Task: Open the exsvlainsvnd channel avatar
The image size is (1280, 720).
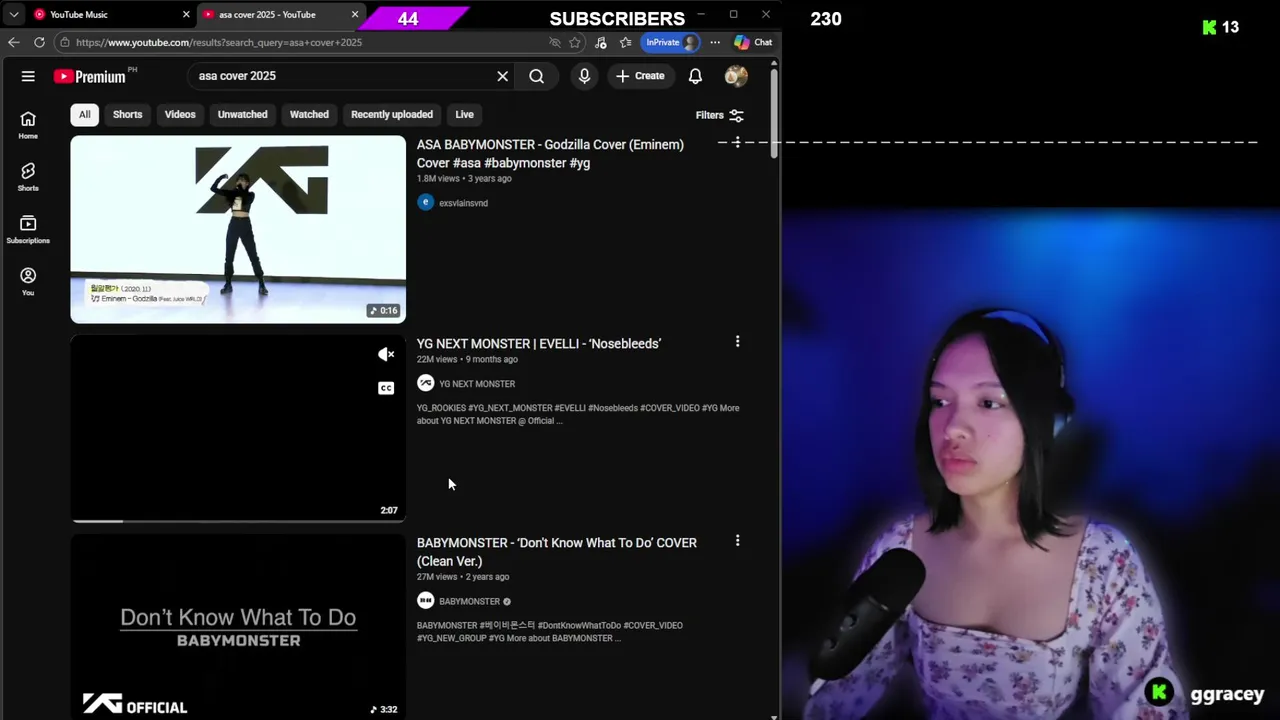Action: point(425,202)
